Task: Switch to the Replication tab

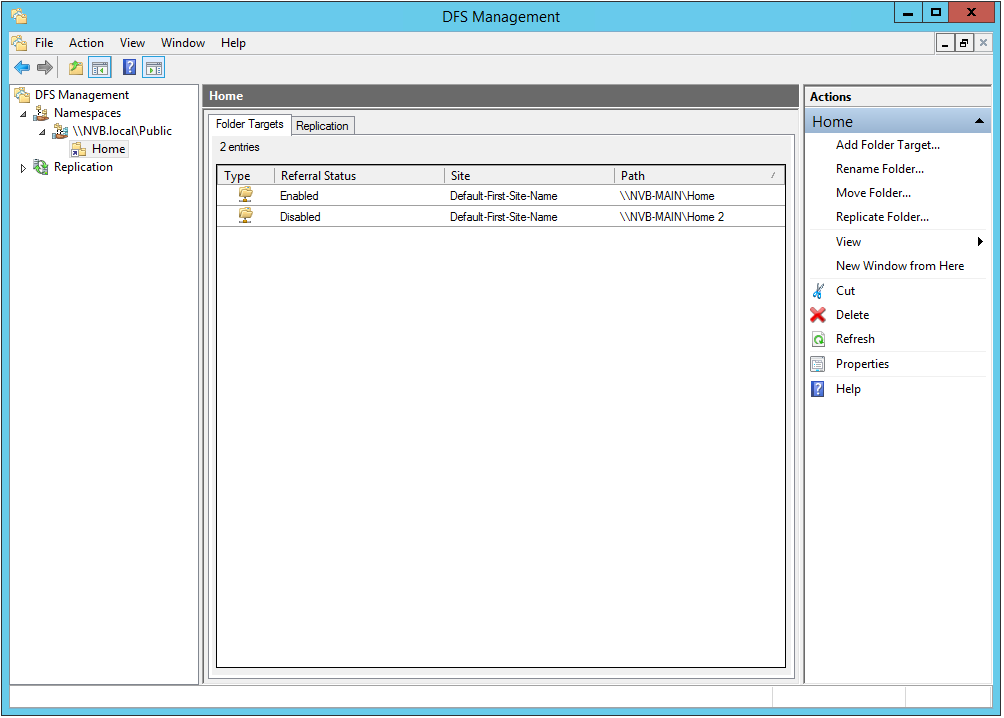Action: (322, 126)
